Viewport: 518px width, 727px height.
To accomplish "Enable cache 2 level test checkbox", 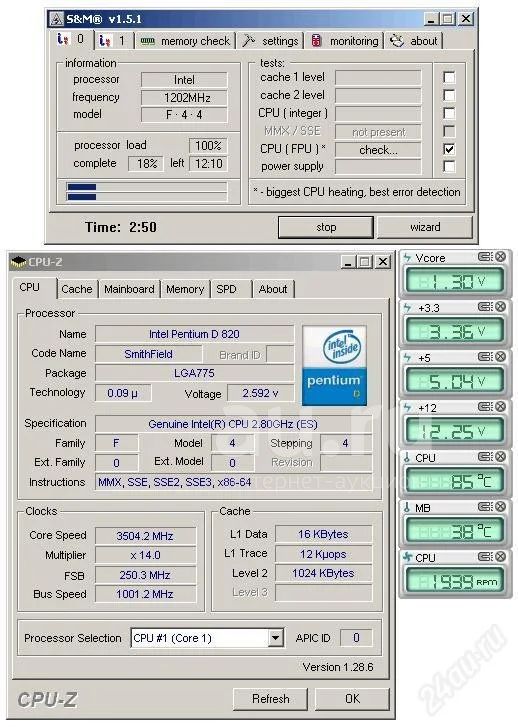I will (449, 95).
